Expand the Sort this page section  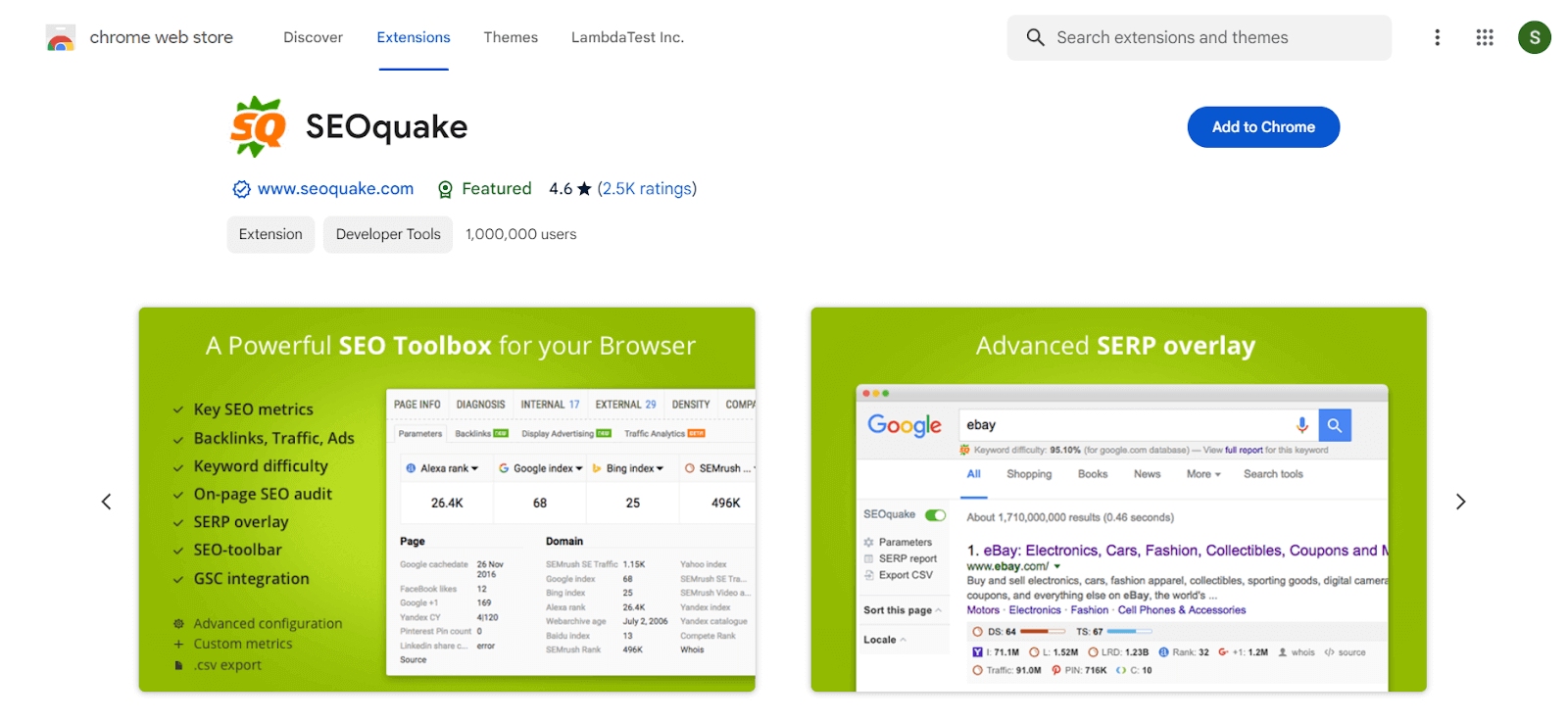(x=903, y=610)
